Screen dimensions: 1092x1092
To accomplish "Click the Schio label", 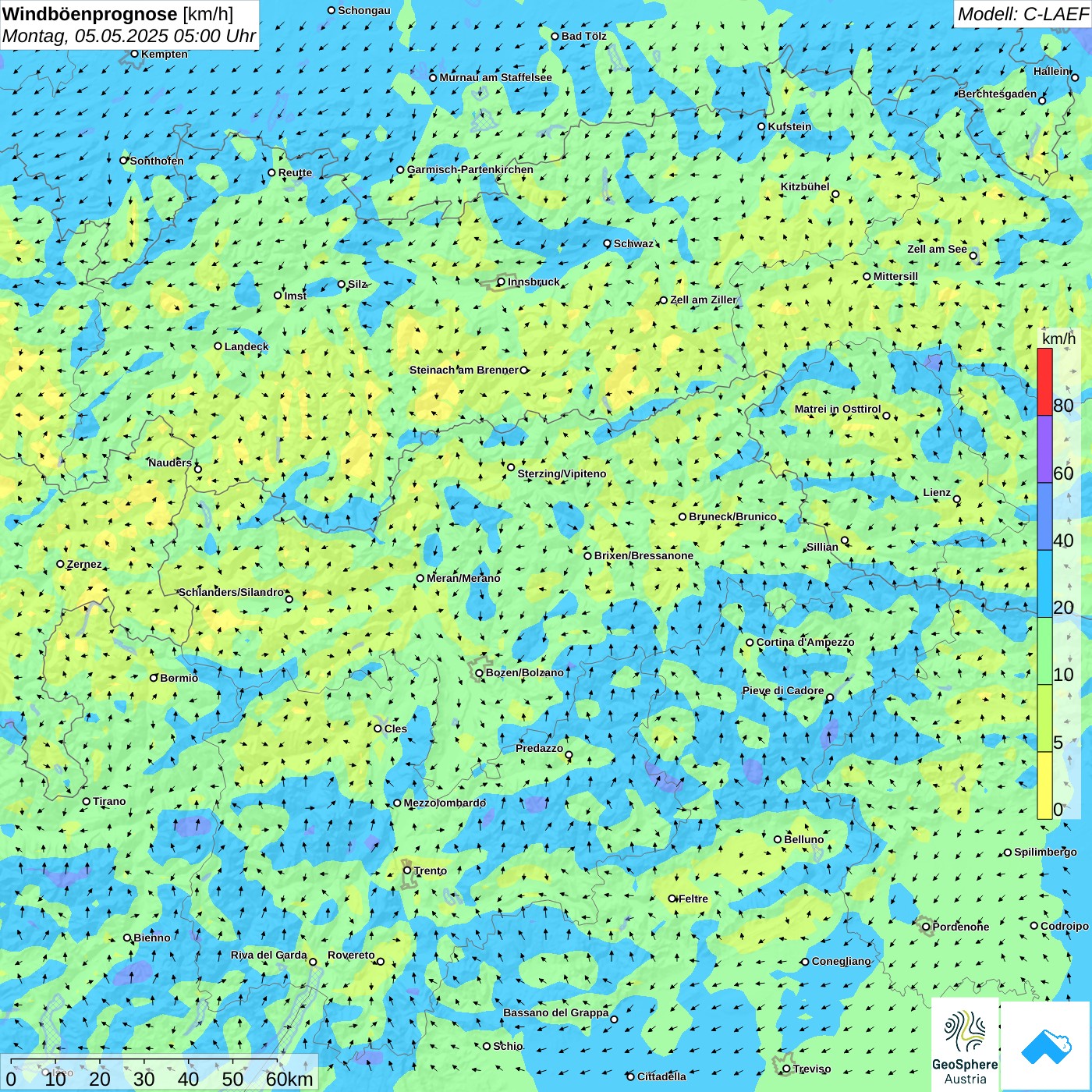I will [x=508, y=1046].
